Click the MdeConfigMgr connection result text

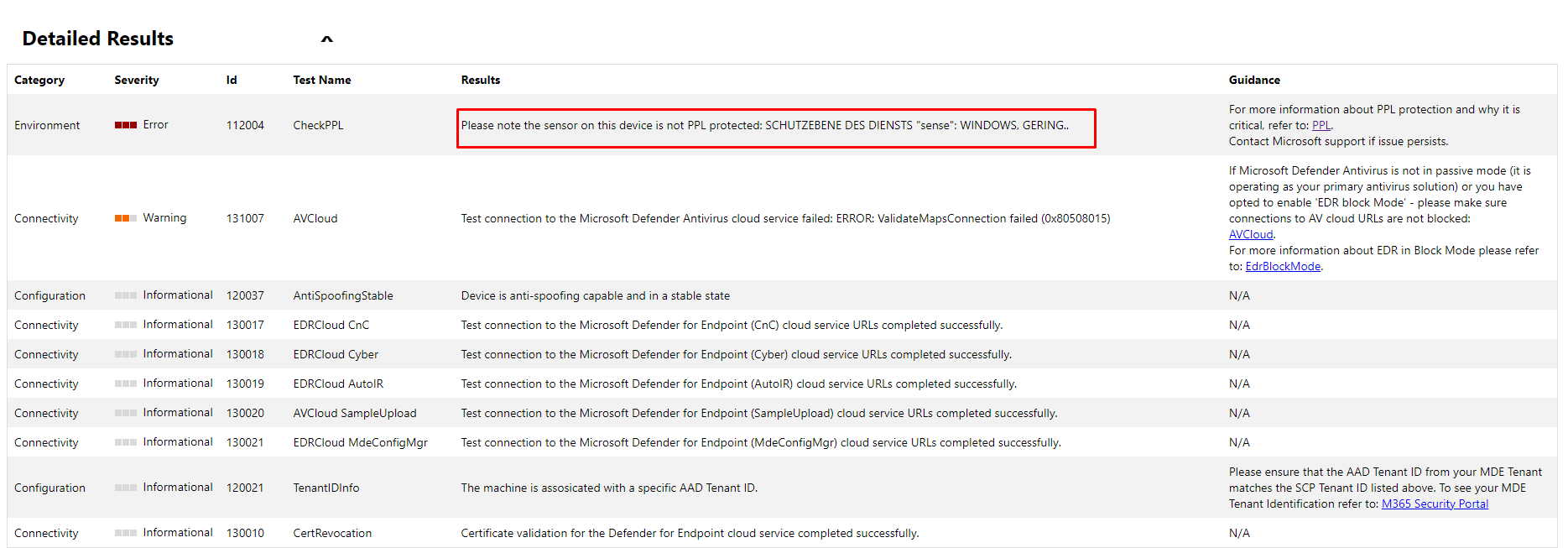pyautogui.click(x=761, y=442)
